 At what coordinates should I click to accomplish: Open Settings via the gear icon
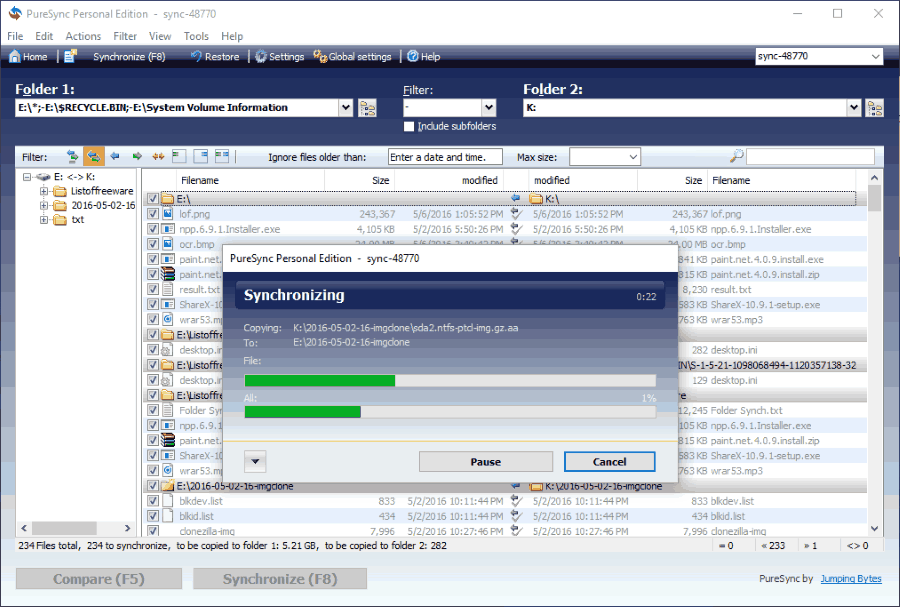[261, 56]
